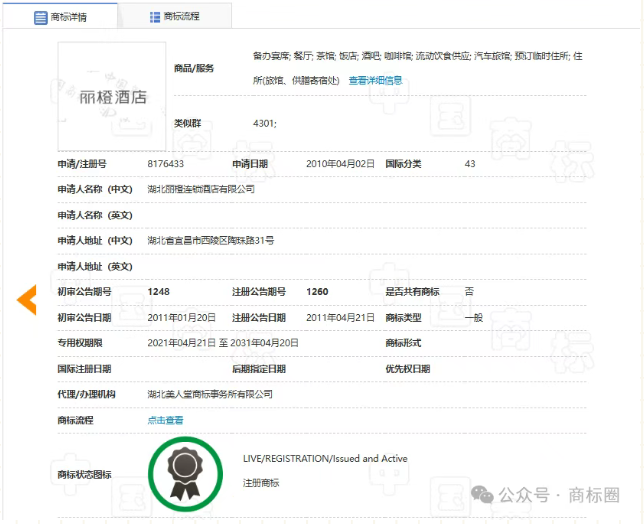Click the WeChat logo next to 公众号

click(x=483, y=495)
